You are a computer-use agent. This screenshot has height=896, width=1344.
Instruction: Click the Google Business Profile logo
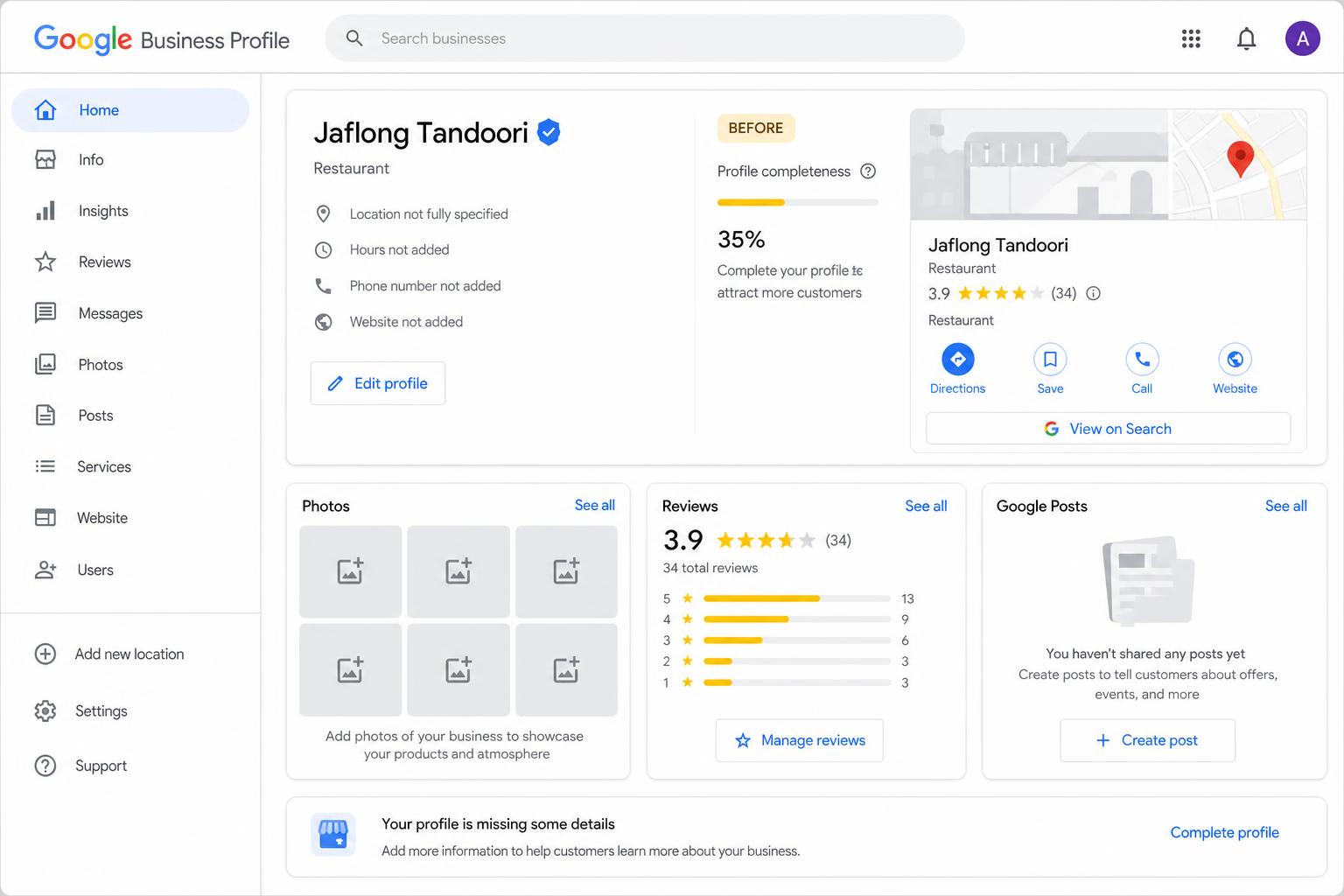(x=162, y=39)
